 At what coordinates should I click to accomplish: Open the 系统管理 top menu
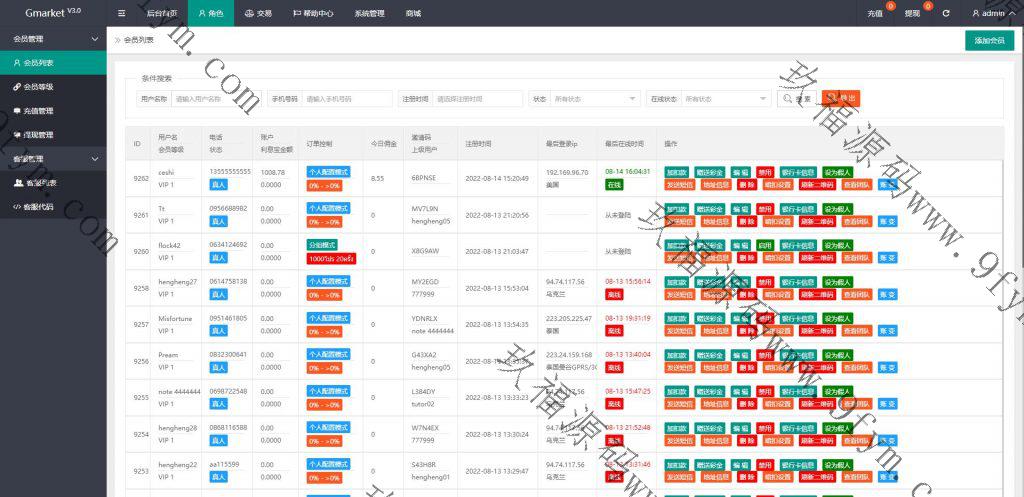pos(368,13)
